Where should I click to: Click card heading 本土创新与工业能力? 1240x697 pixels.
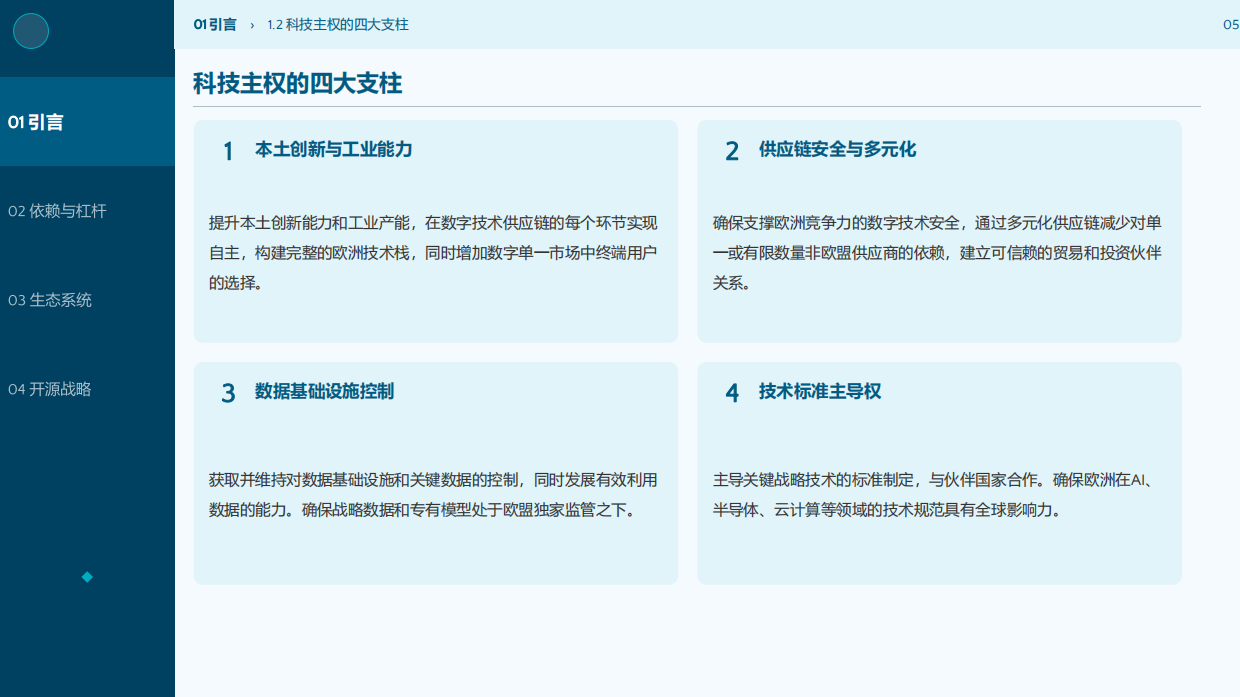pyautogui.click(x=334, y=149)
